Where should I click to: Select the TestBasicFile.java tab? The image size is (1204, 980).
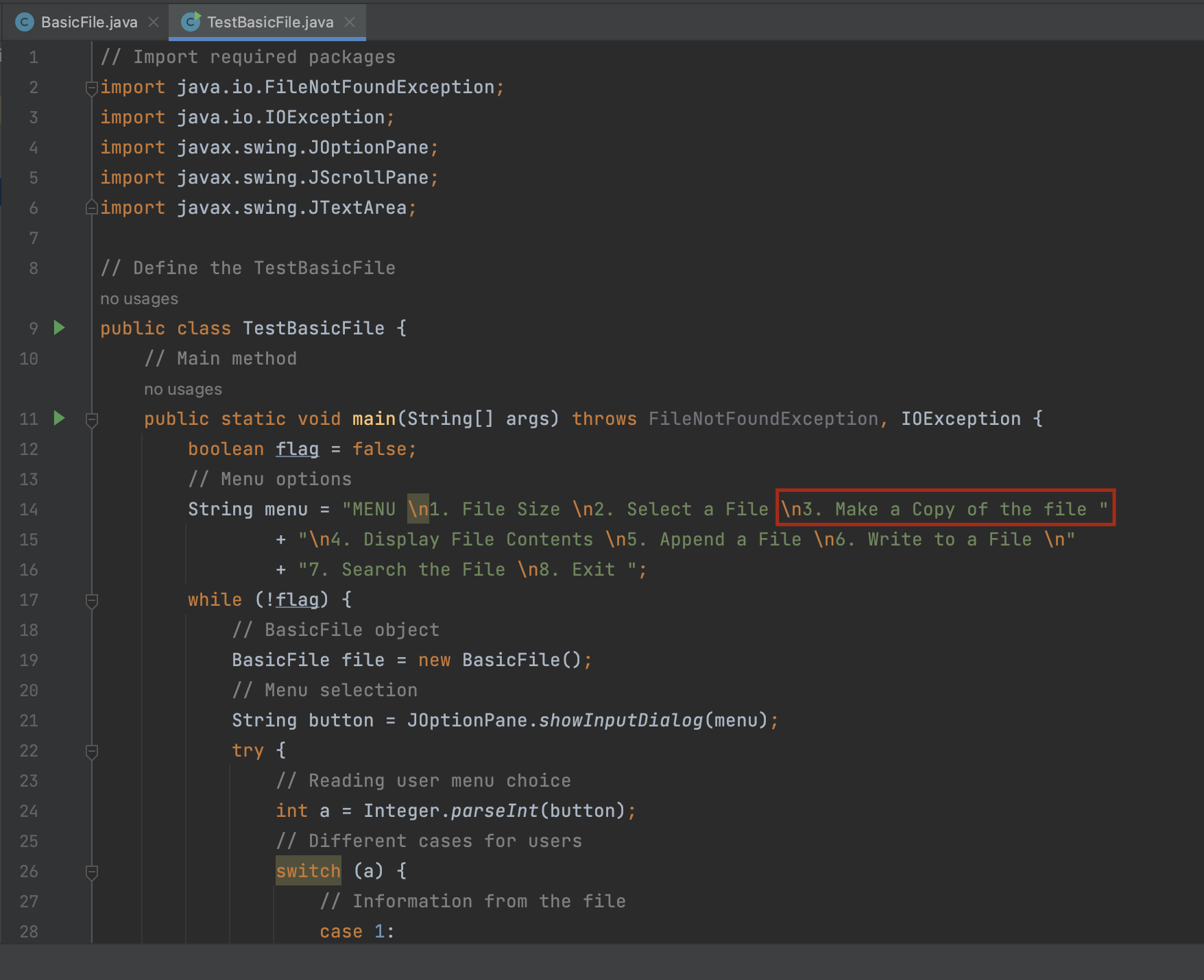pyautogui.click(x=267, y=21)
